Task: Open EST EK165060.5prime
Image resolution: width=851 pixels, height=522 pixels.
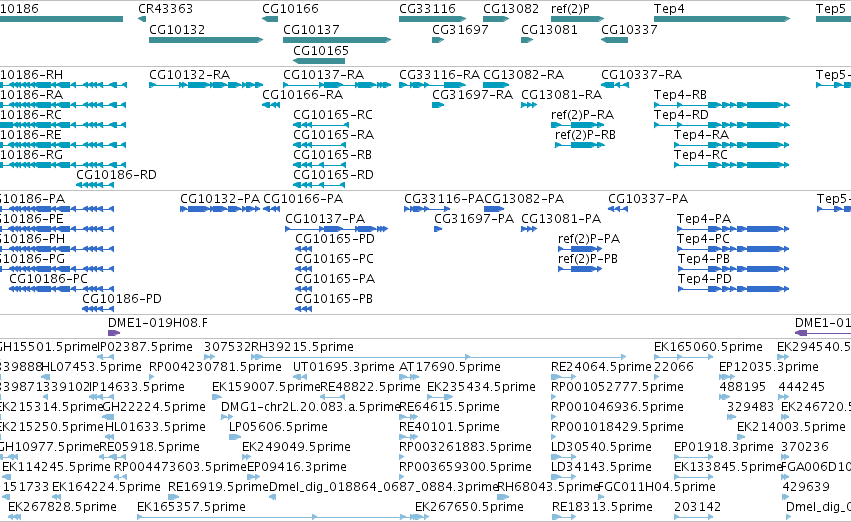Action: pyautogui.click(x=708, y=347)
